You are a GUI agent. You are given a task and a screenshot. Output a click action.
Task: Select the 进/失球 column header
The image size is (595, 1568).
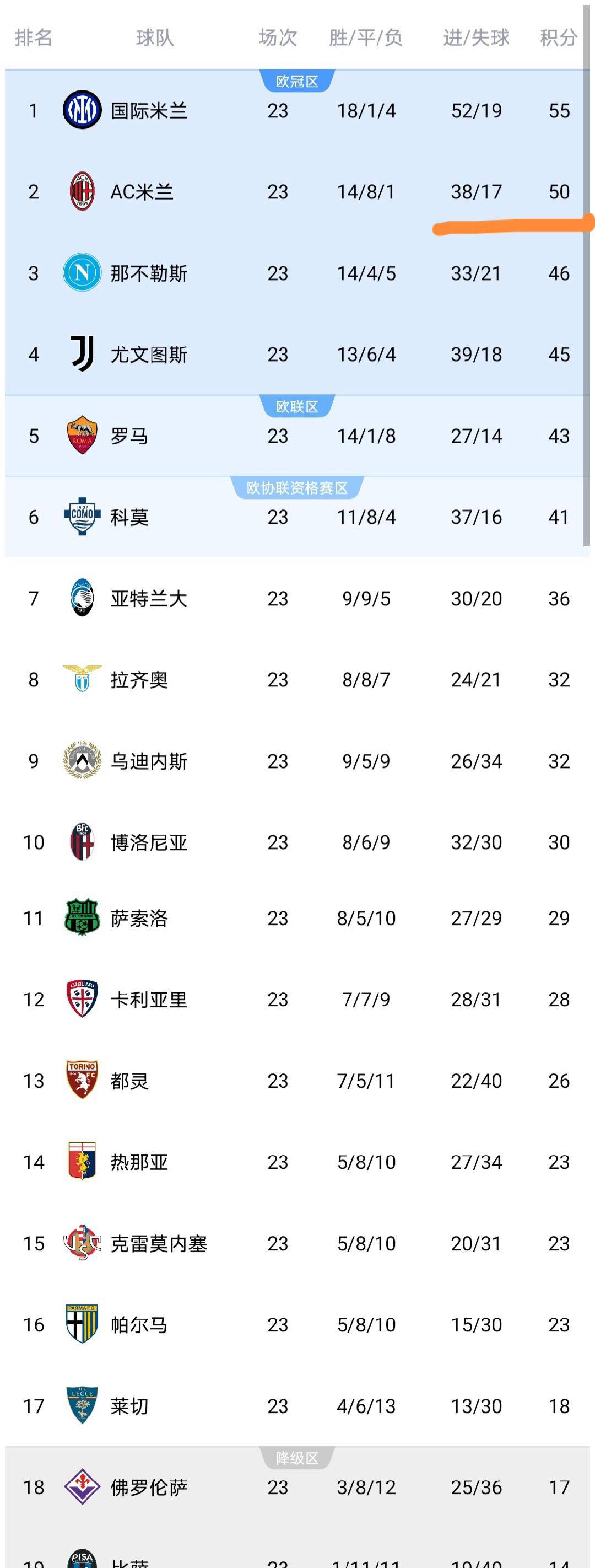[476, 37]
